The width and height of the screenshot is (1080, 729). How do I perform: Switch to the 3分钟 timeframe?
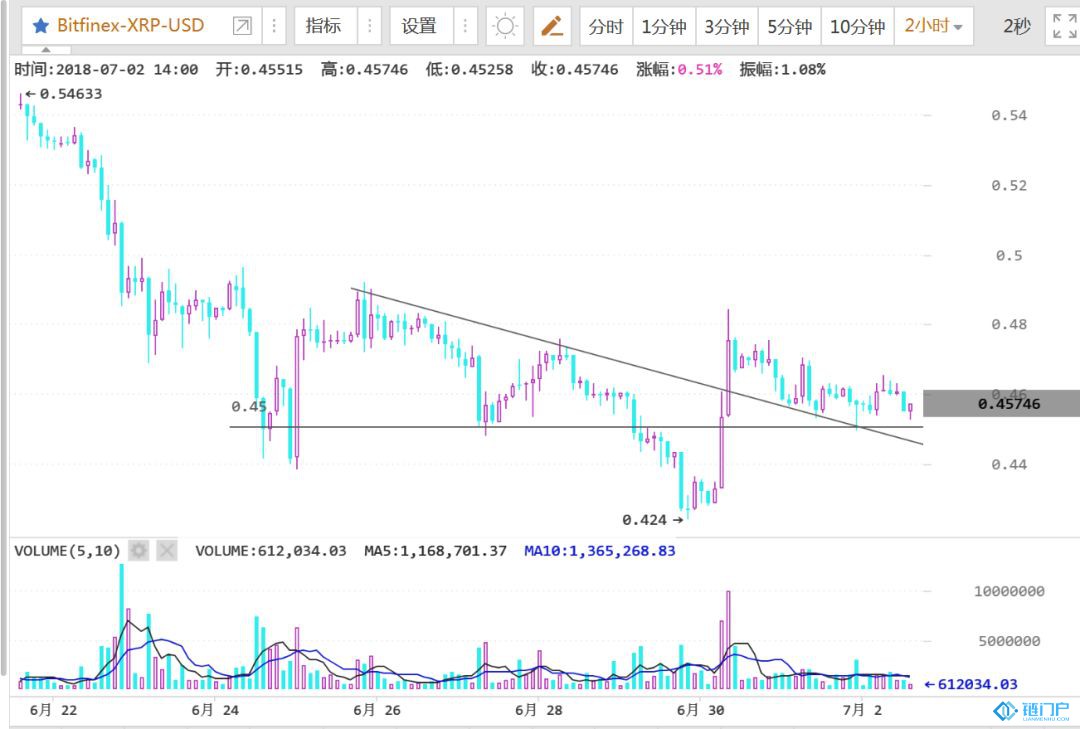(x=727, y=26)
